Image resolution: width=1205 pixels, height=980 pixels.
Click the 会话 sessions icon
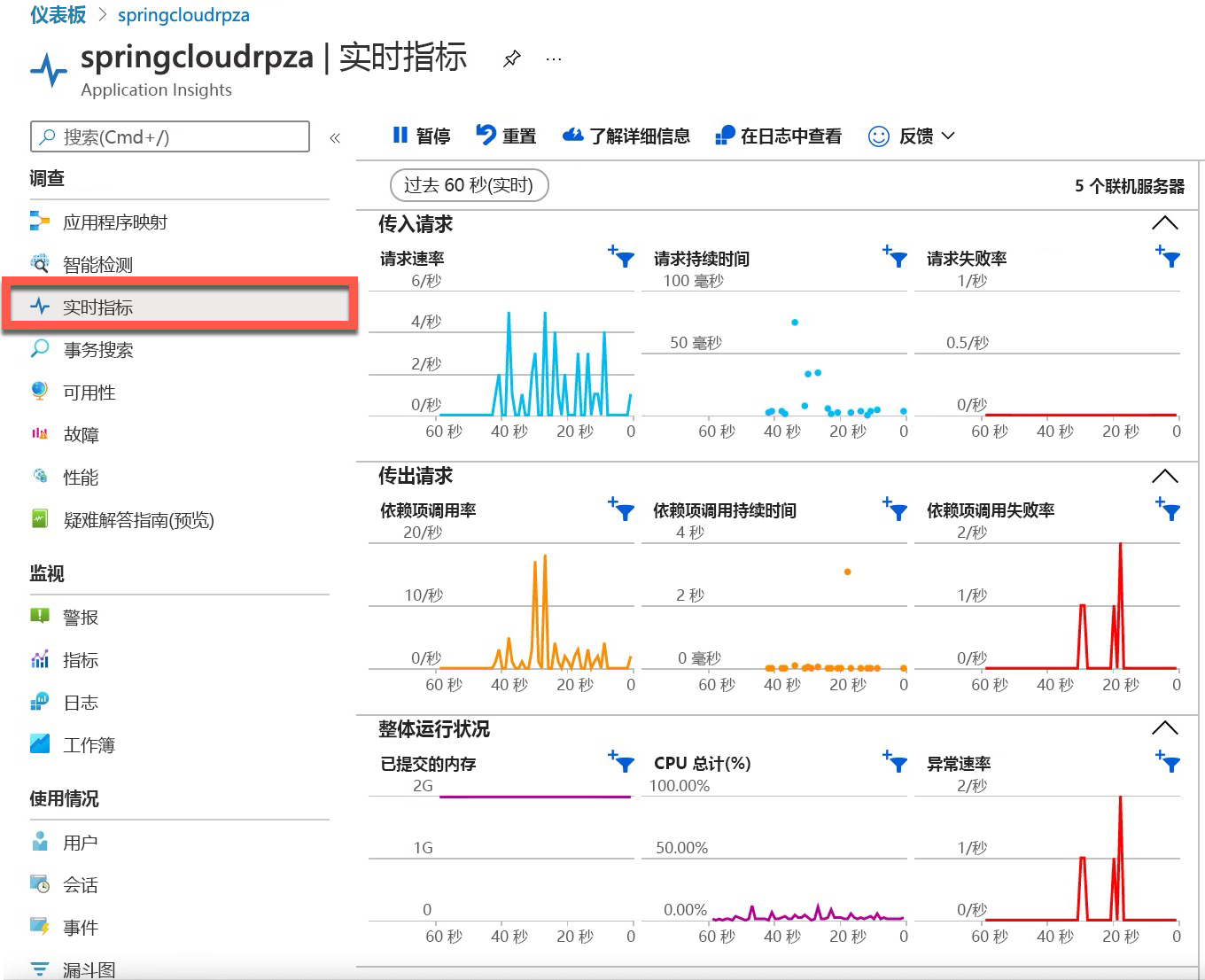[40, 883]
